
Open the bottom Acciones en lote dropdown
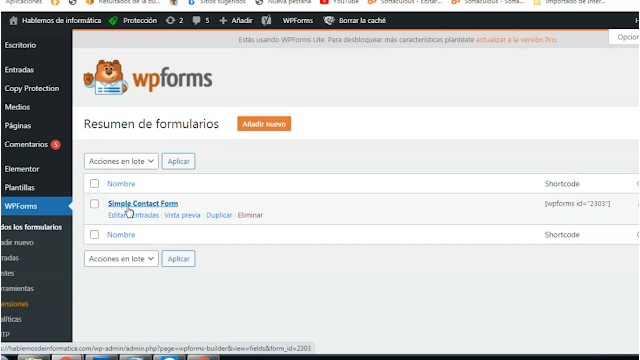[x=121, y=259]
